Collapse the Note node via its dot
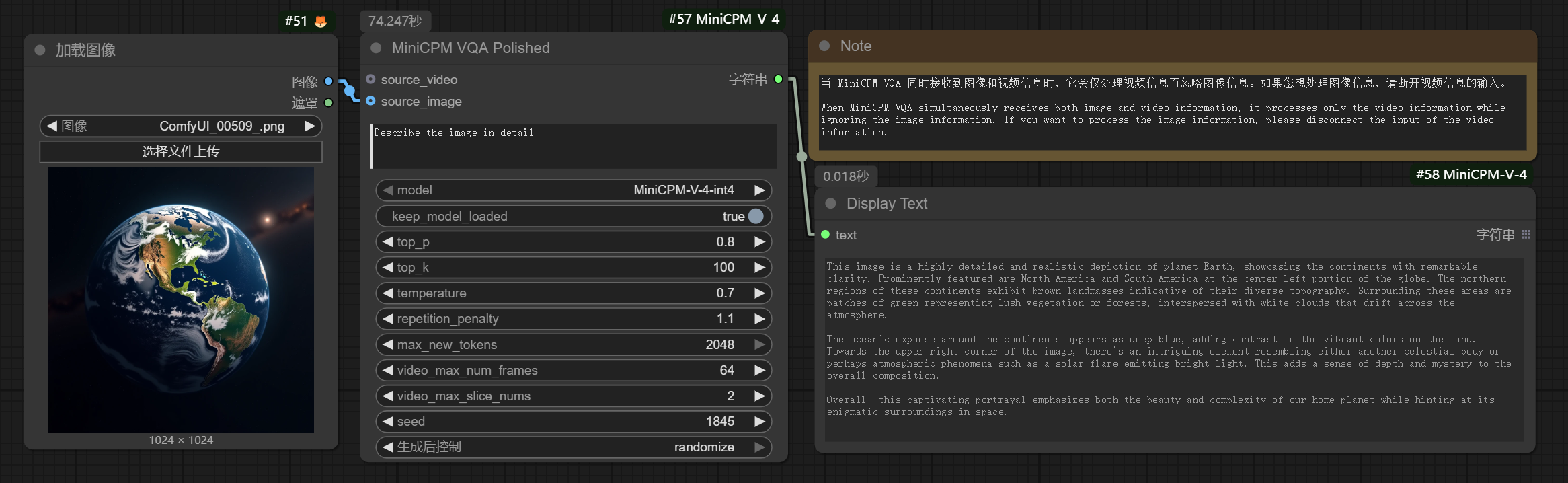 tap(824, 46)
